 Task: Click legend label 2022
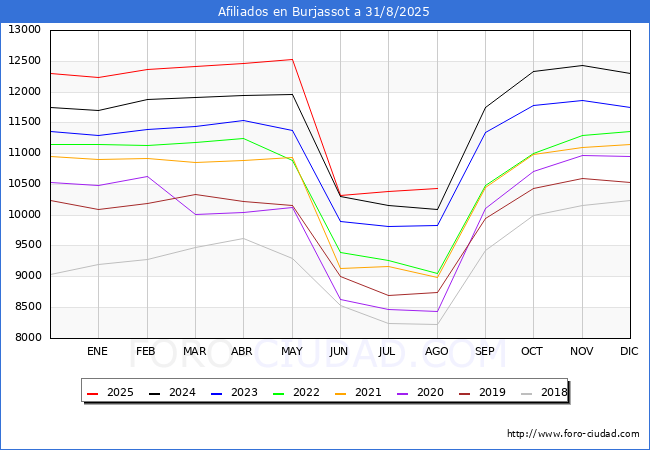306,392
